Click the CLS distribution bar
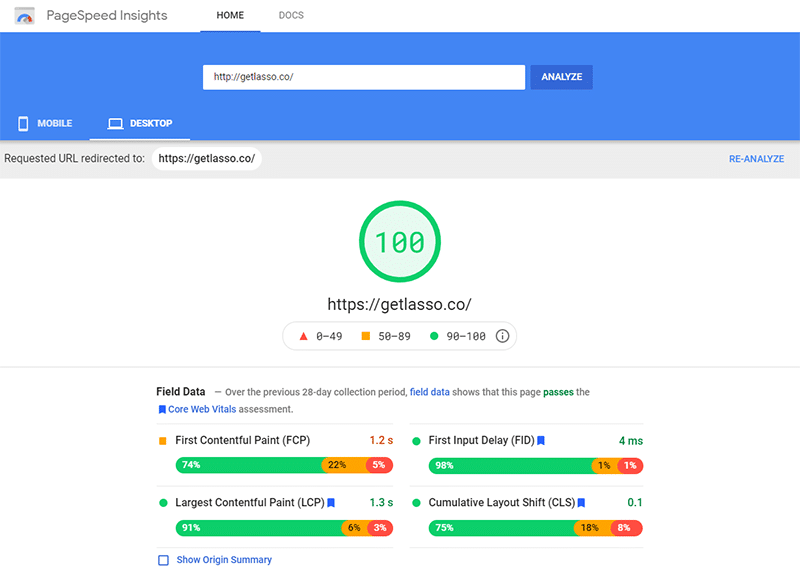This screenshot has width=800, height=587. coord(536,528)
